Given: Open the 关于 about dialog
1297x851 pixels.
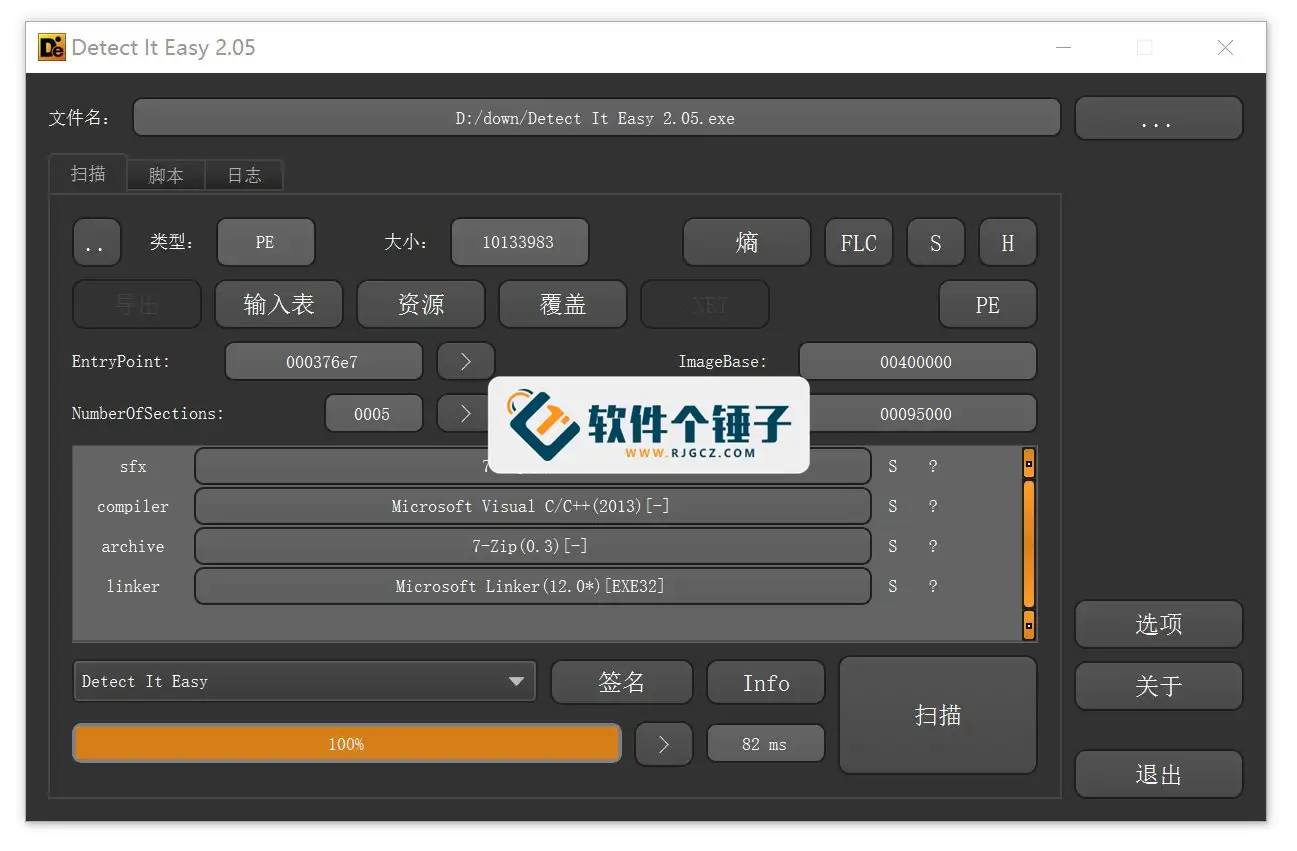Looking at the screenshot, I should coord(1158,686).
